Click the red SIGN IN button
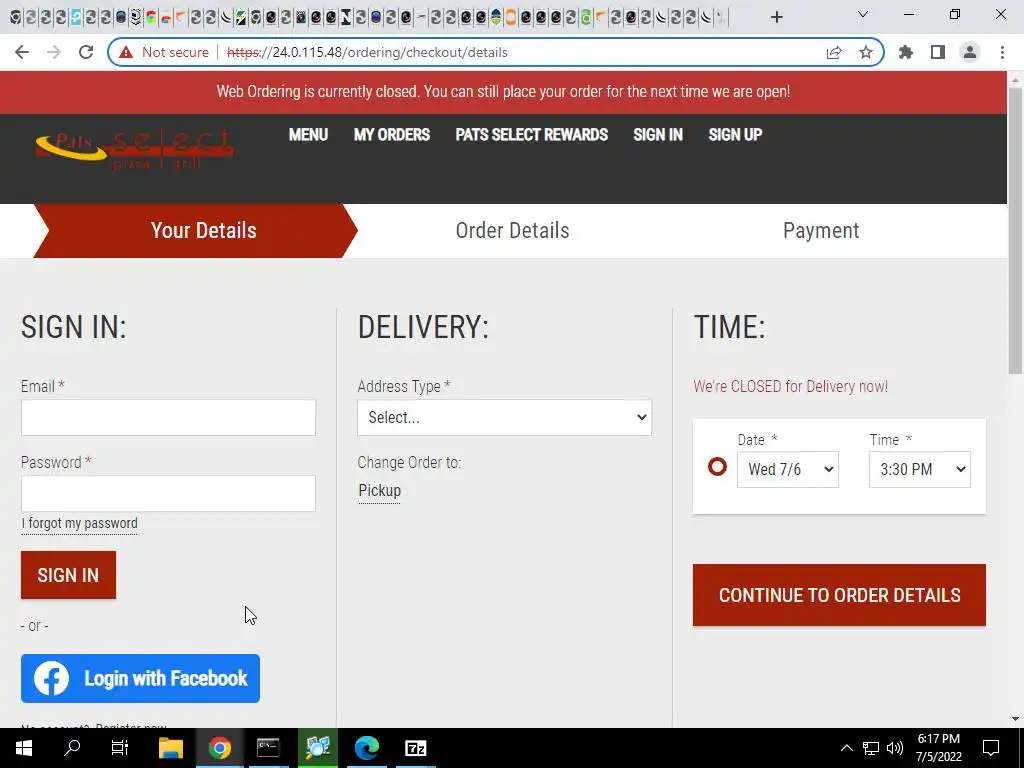 [x=69, y=575]
